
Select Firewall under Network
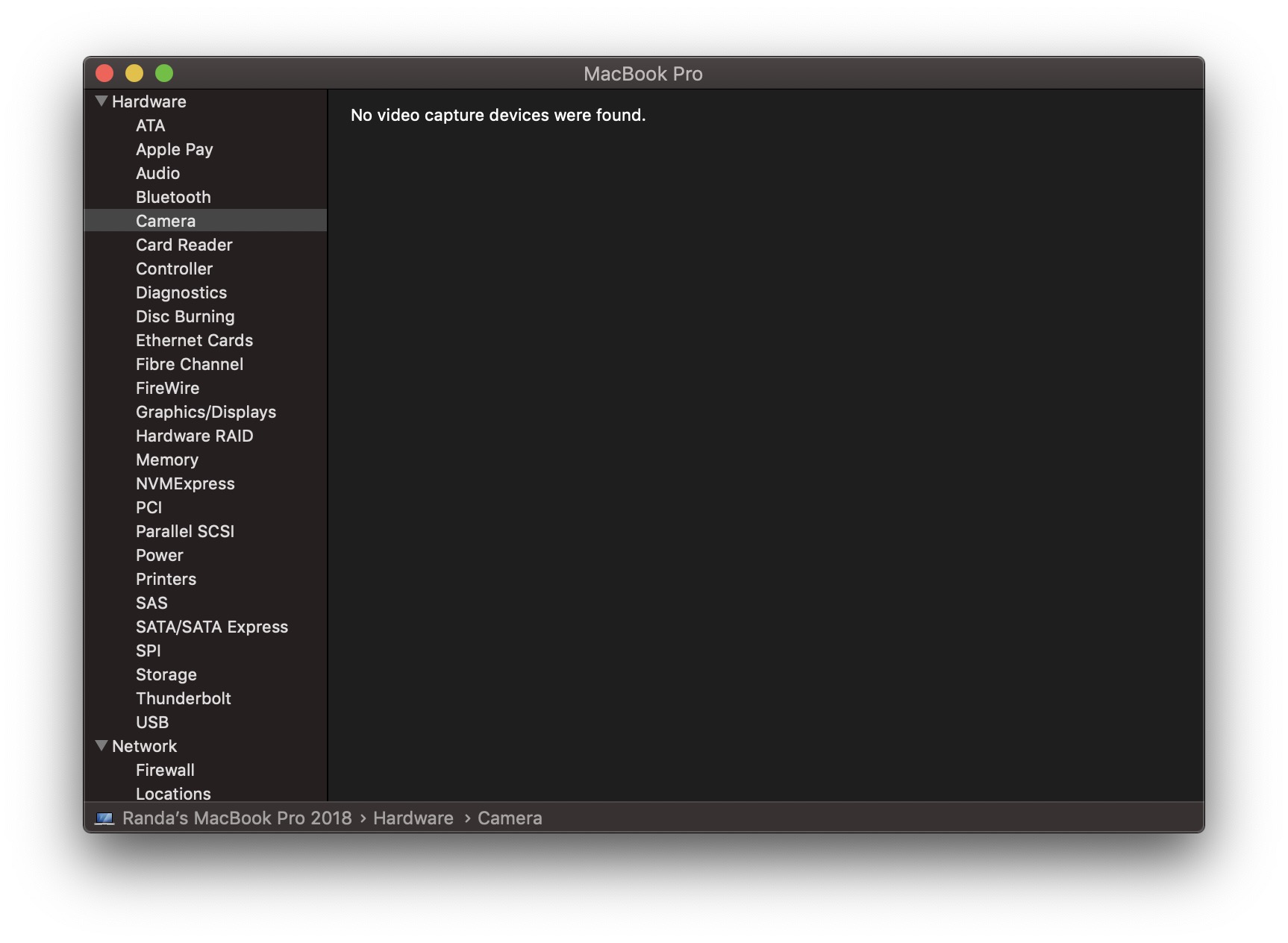tap(166, 770)
